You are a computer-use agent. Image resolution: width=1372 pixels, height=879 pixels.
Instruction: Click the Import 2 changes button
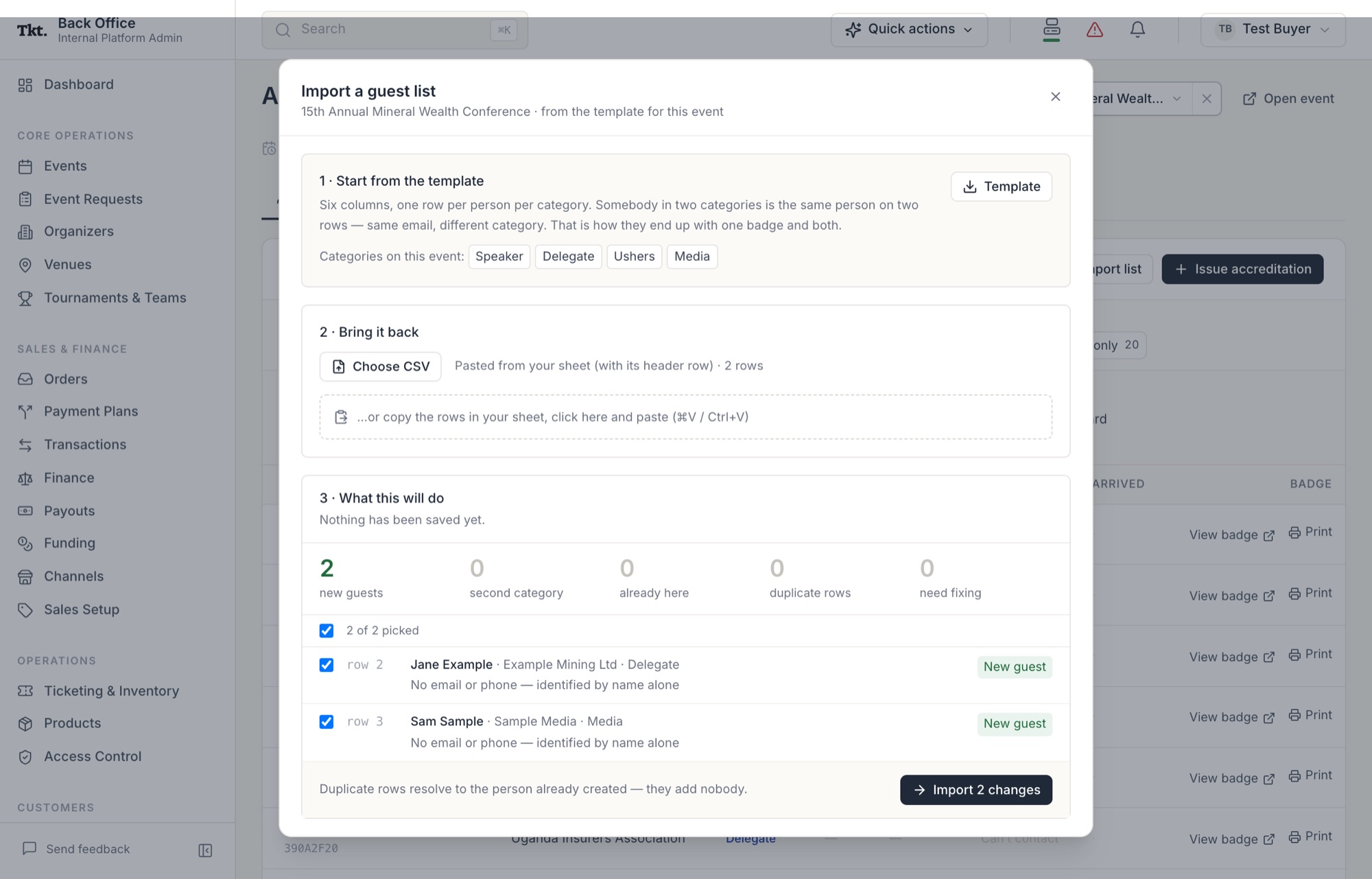point(975,790)
